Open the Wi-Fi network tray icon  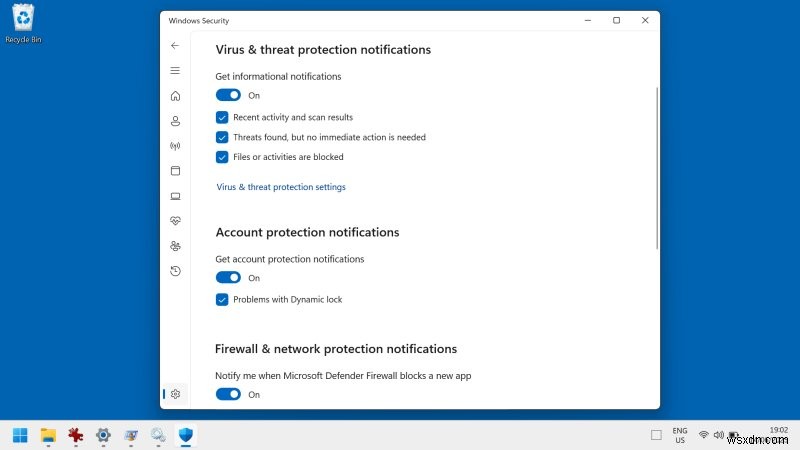click(704, 435)
